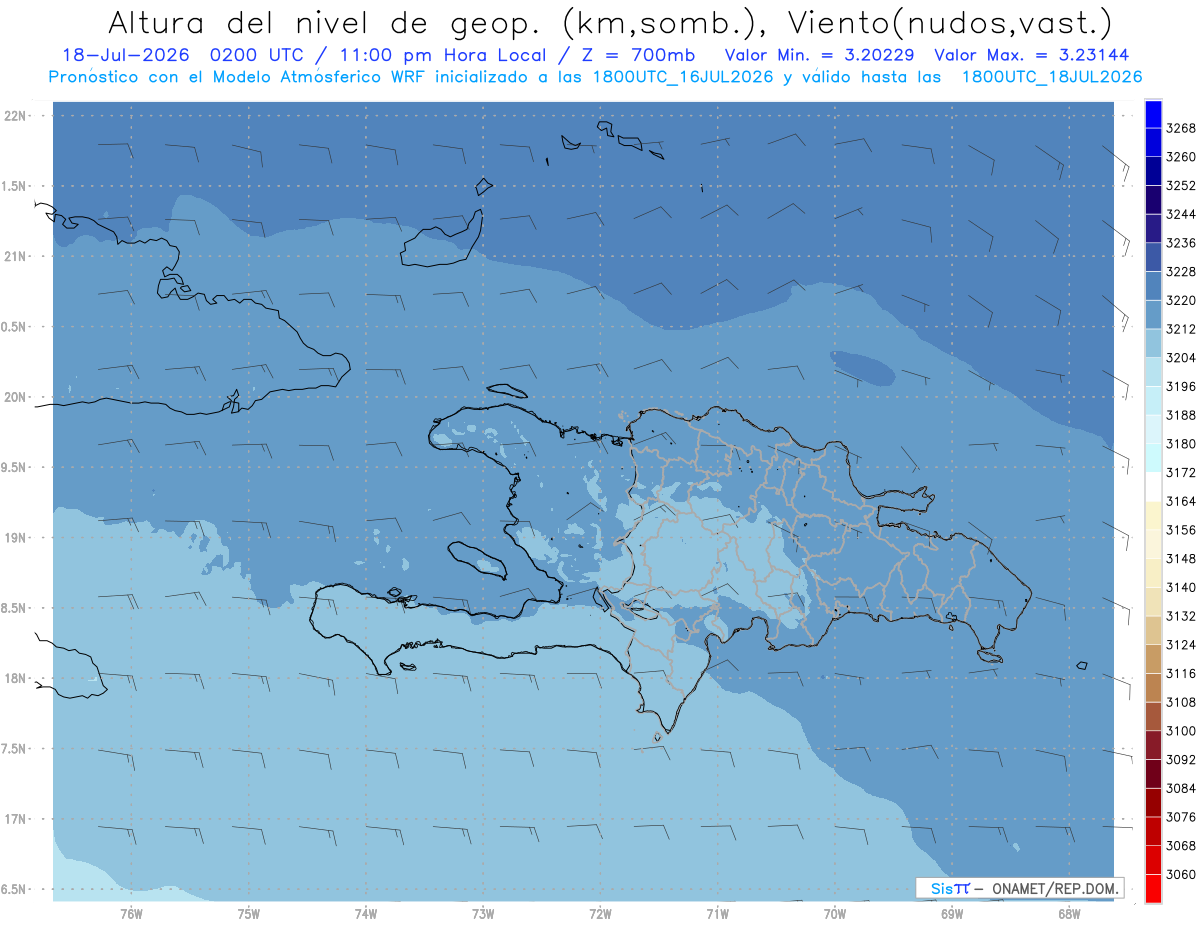Click the brightest blue swatch atop the color bar
Viewport: 1200px width, 927px height.
point(1153,114)
